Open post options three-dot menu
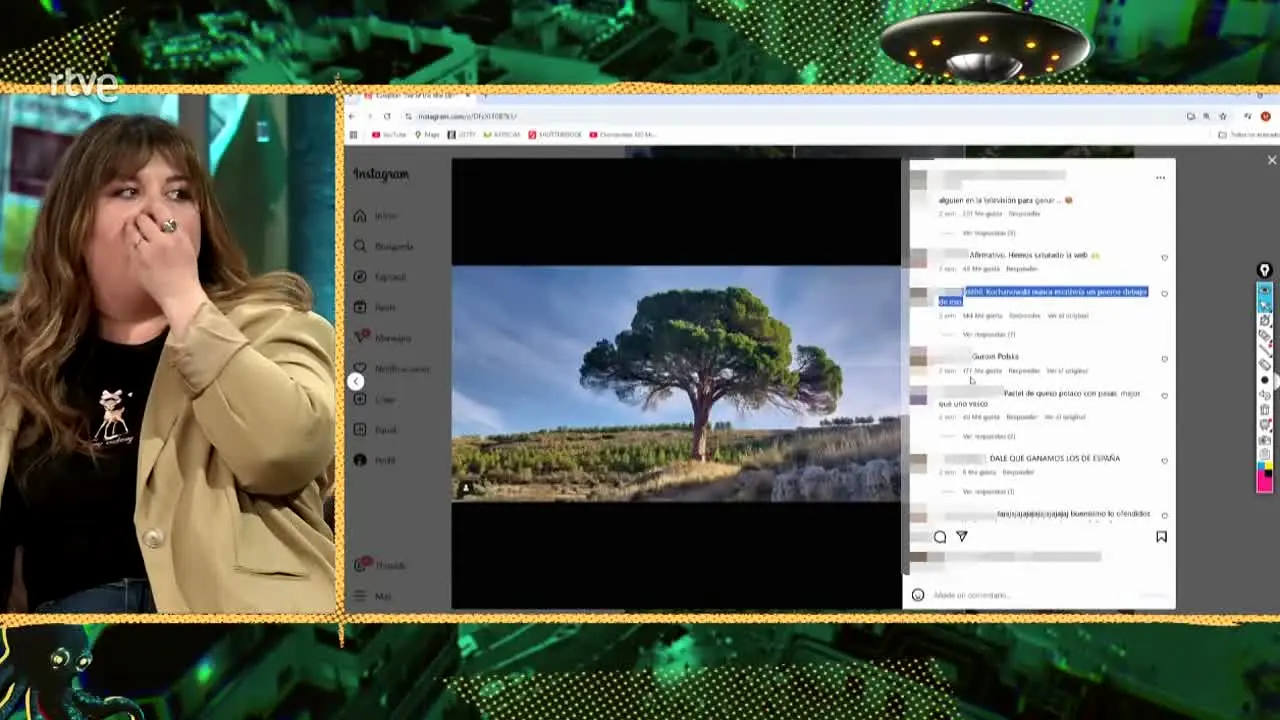Screen dimensions: 1280x720 pyautogui.click(x=1160, y=178)
